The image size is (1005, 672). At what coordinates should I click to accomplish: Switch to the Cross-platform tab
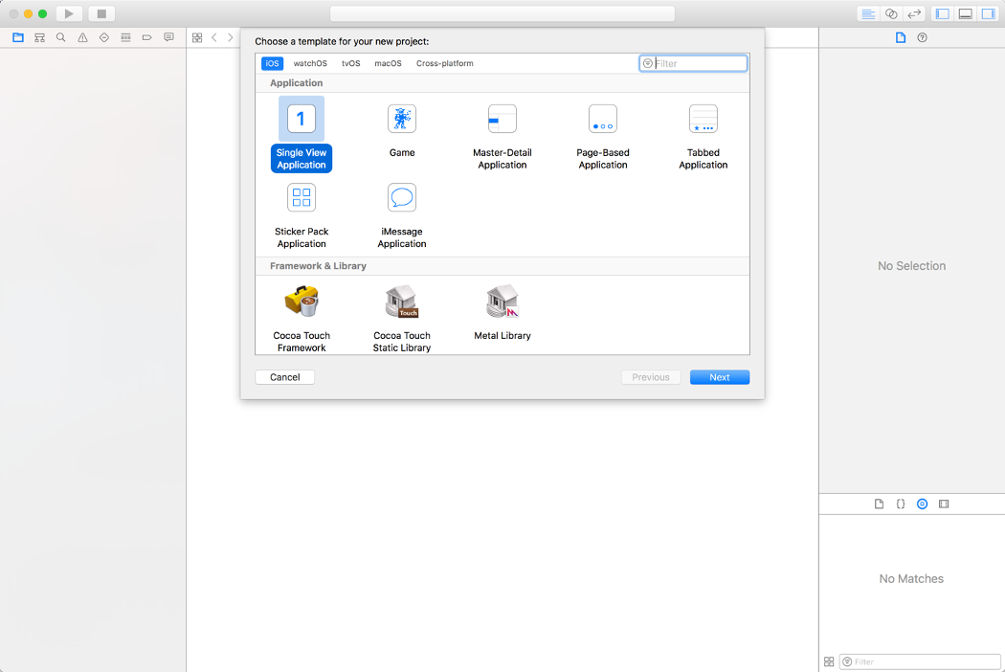click(445, 63)
